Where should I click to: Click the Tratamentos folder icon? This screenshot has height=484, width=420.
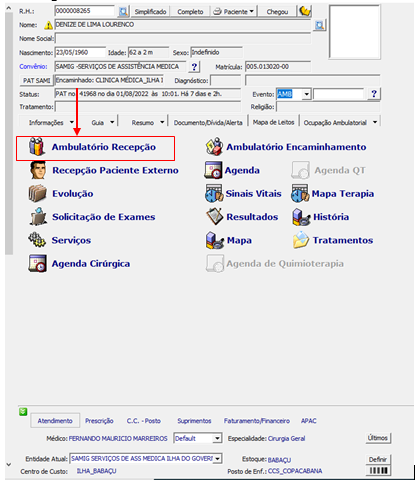point(301,240)
